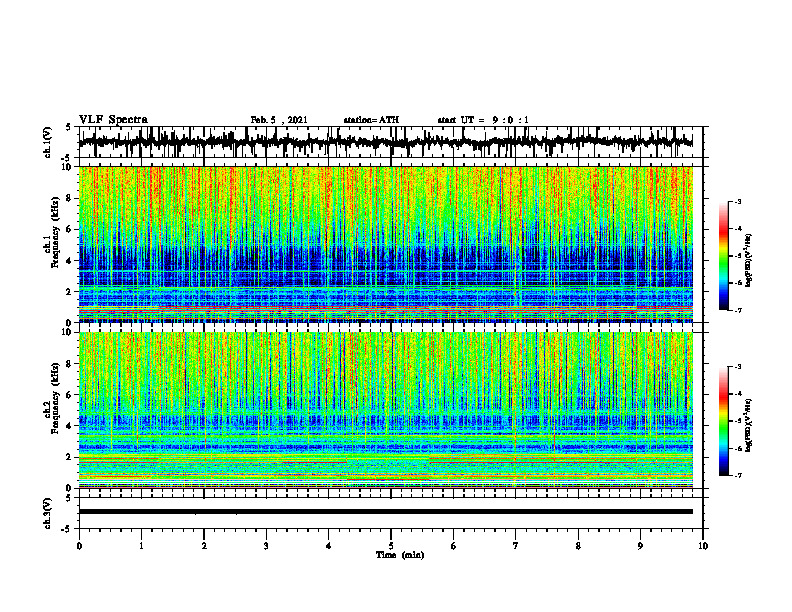Click the "station=ATH" label
The image size is (792, 612).
(x=371, y=120)
